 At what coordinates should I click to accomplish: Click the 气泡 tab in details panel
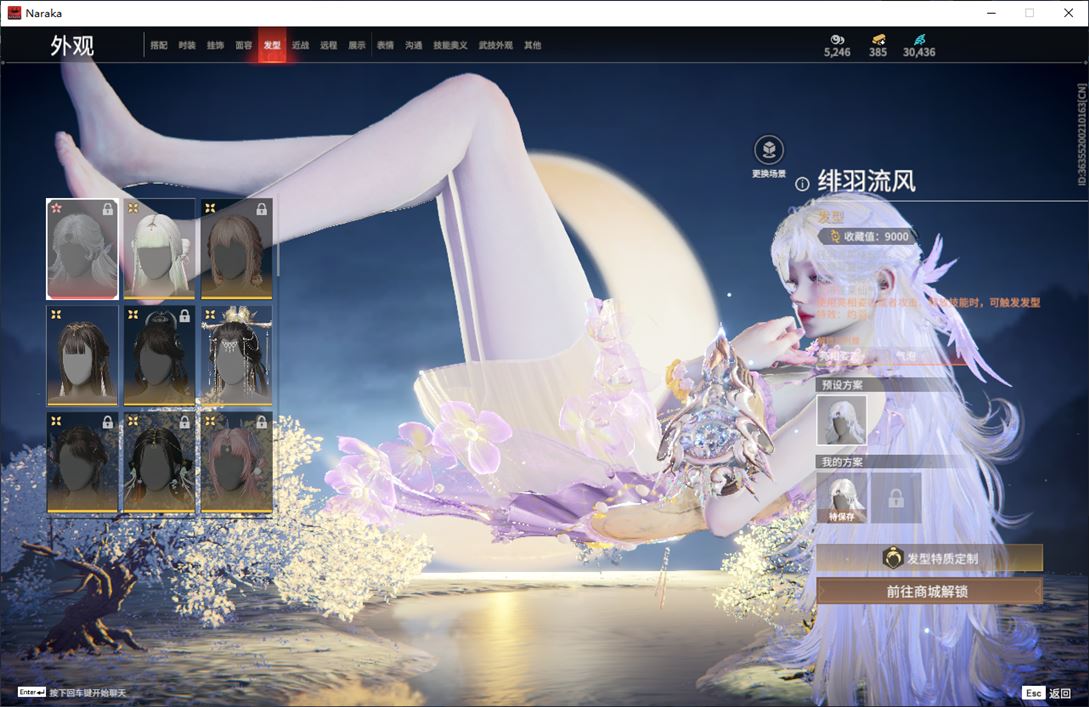906,356
